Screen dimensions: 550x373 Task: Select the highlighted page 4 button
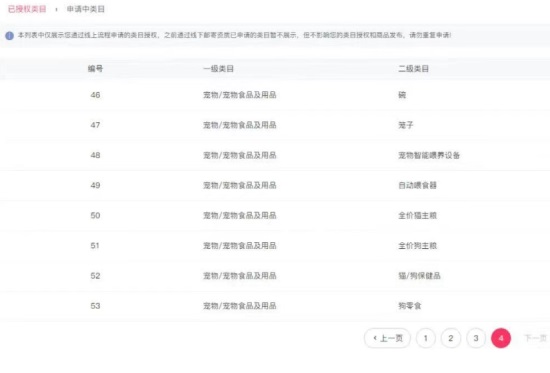click(x=501, y=338)
